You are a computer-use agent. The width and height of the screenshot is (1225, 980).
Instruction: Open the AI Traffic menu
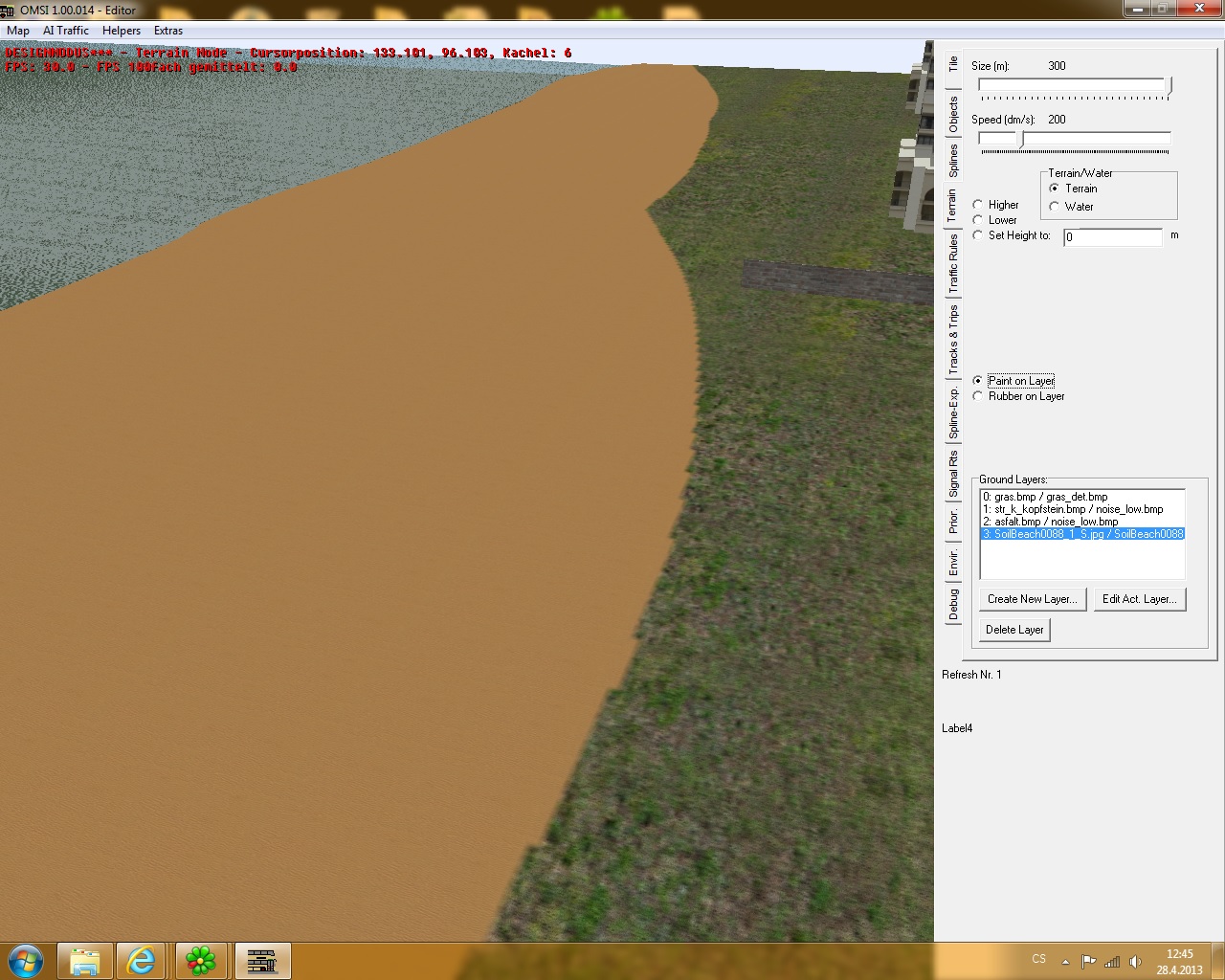65,31
